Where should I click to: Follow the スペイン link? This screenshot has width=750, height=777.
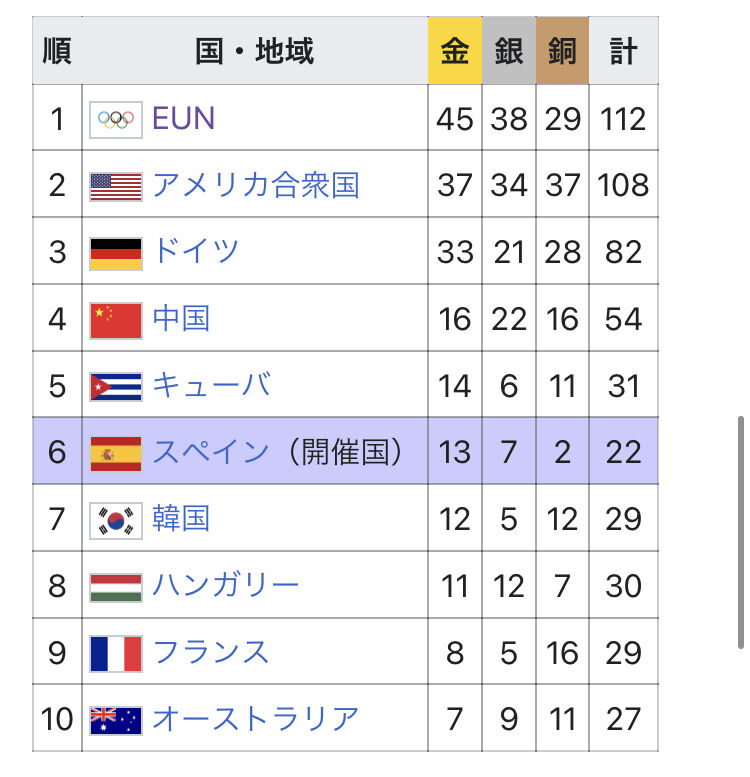coord(211,452)
